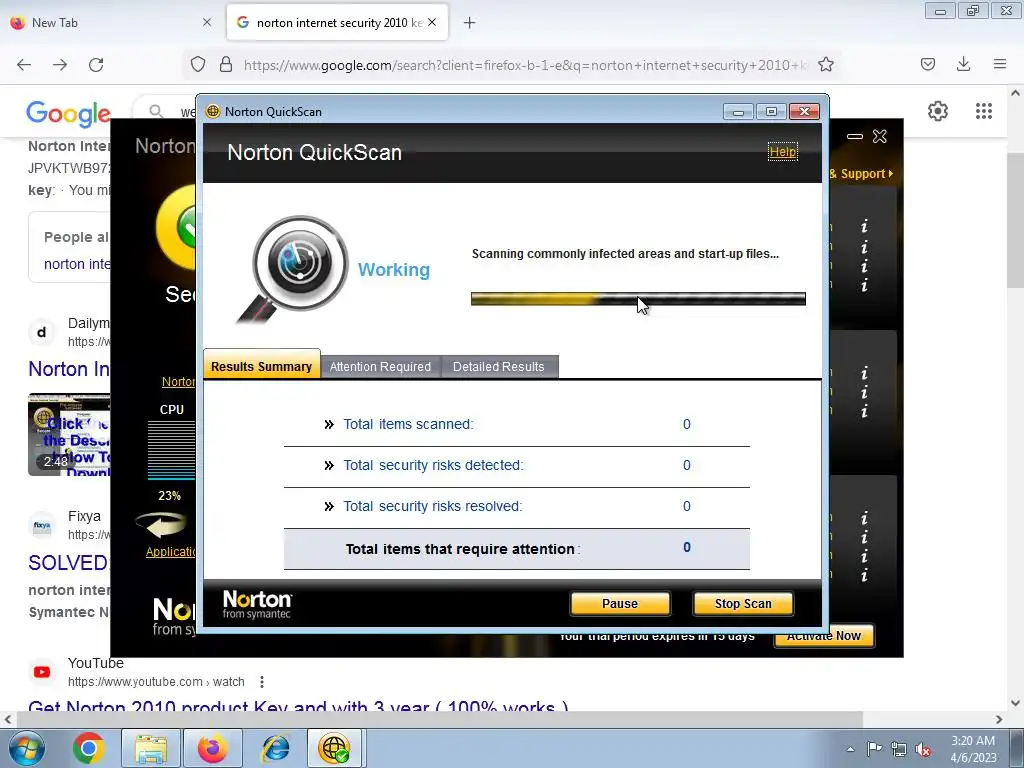Go back in Firefox
Image resolution: width=1024 pixels, height=768 pixels.
pos(24,65)
